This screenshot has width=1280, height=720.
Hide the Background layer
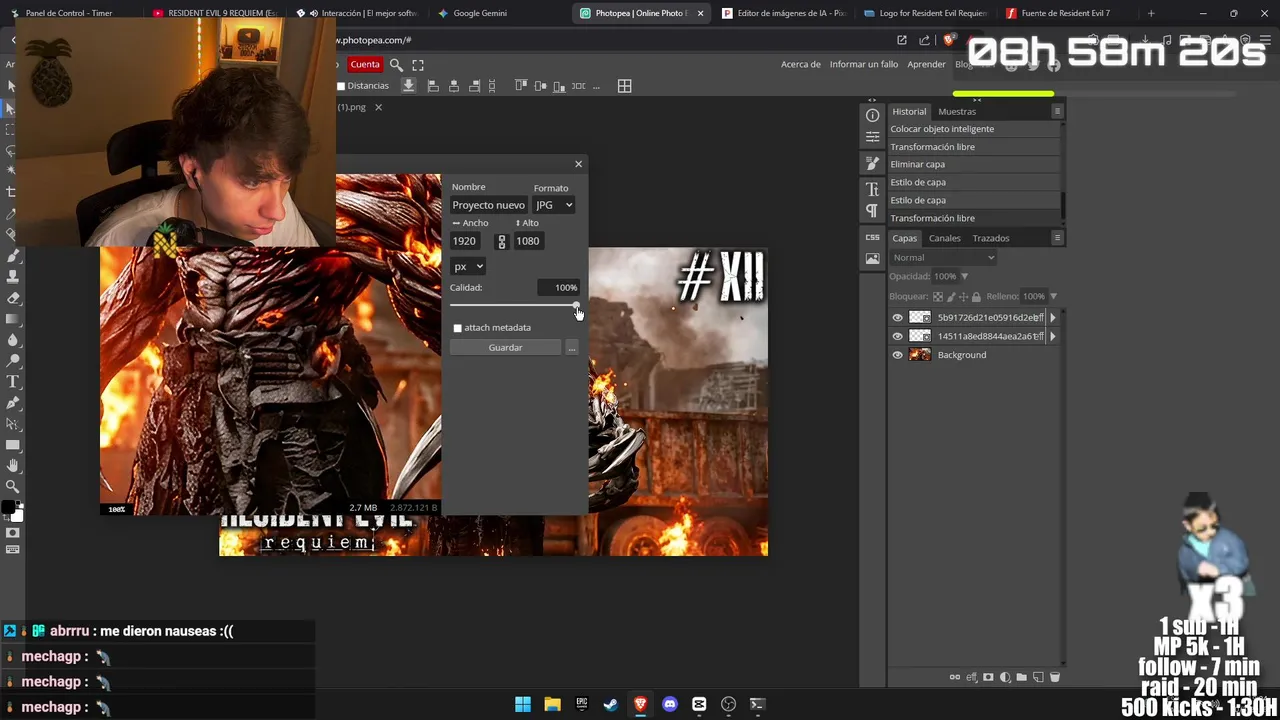point(897,355)
